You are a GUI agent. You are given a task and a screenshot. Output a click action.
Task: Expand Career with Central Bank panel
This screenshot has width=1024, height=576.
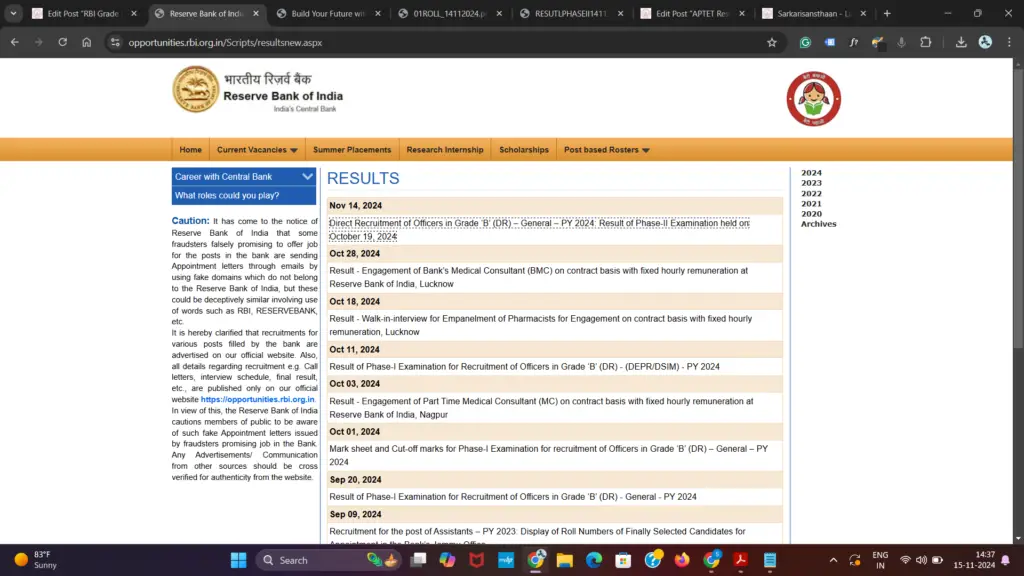click(x=244, y=176)
